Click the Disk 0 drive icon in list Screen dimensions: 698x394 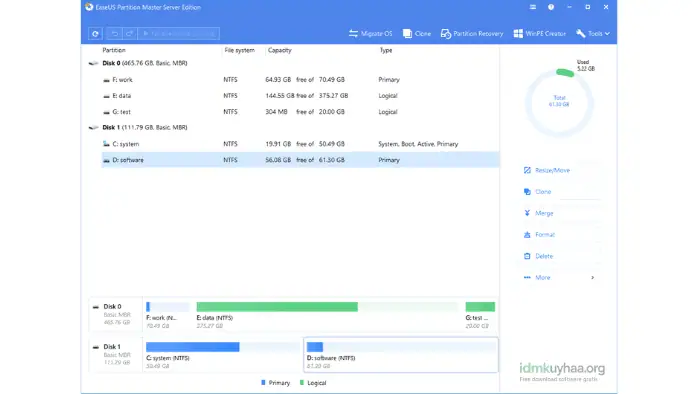[93, 63]
